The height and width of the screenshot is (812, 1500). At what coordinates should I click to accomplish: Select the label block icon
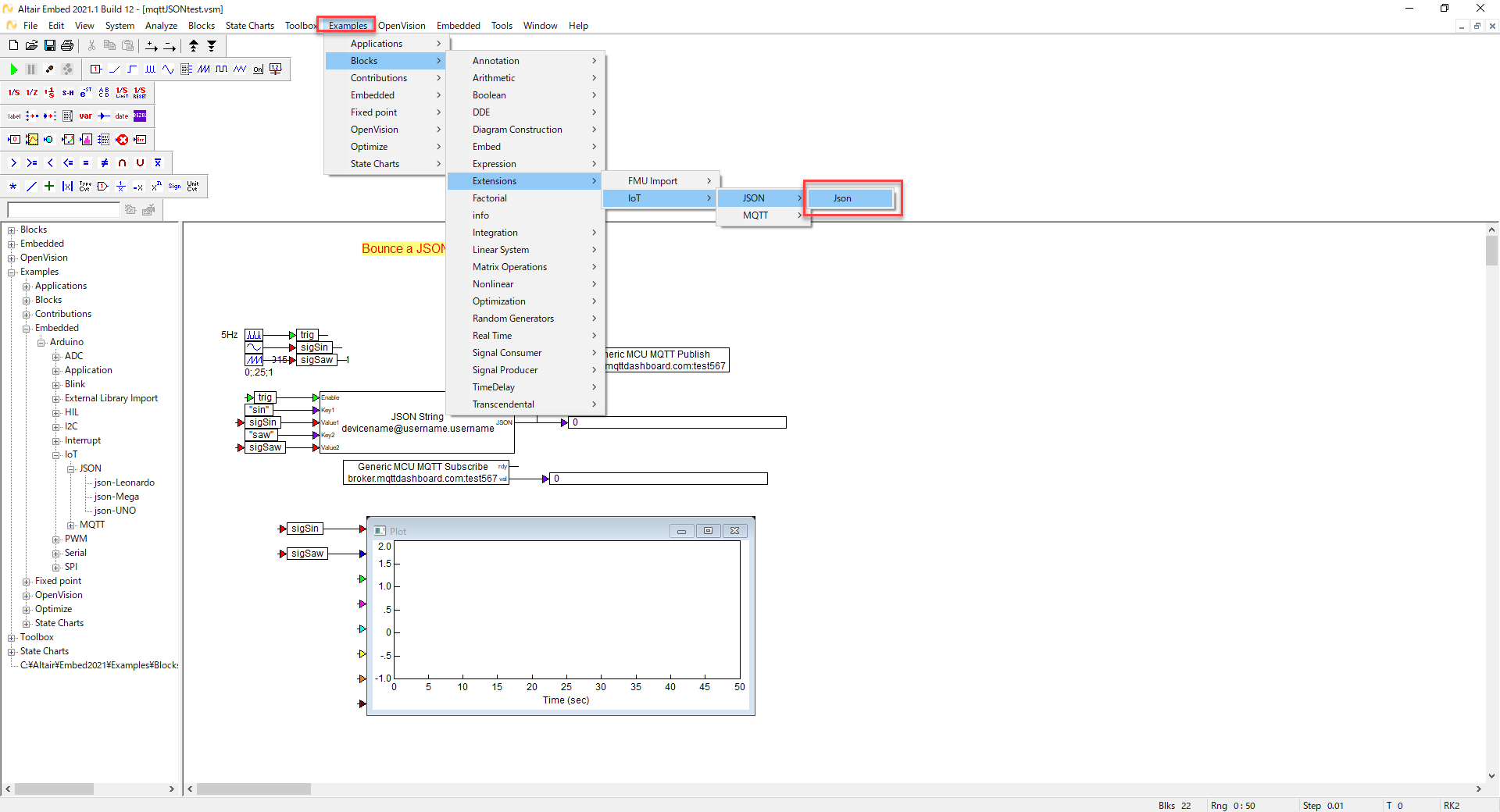(x=14, y=116)
